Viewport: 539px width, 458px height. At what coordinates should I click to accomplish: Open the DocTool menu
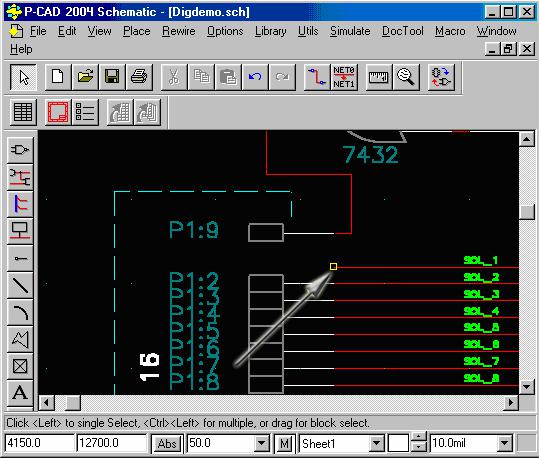(403, 31)
